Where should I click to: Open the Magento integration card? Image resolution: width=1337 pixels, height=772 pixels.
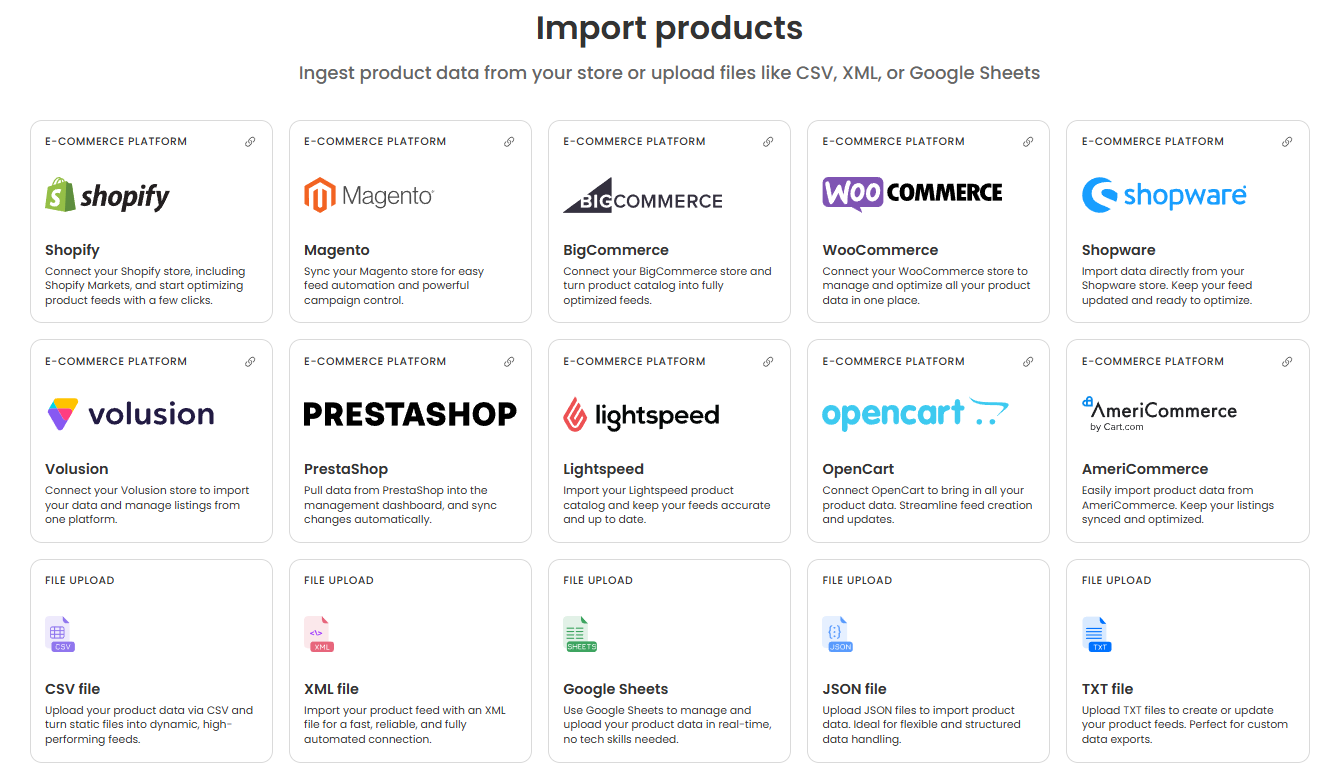pos(410,221)
